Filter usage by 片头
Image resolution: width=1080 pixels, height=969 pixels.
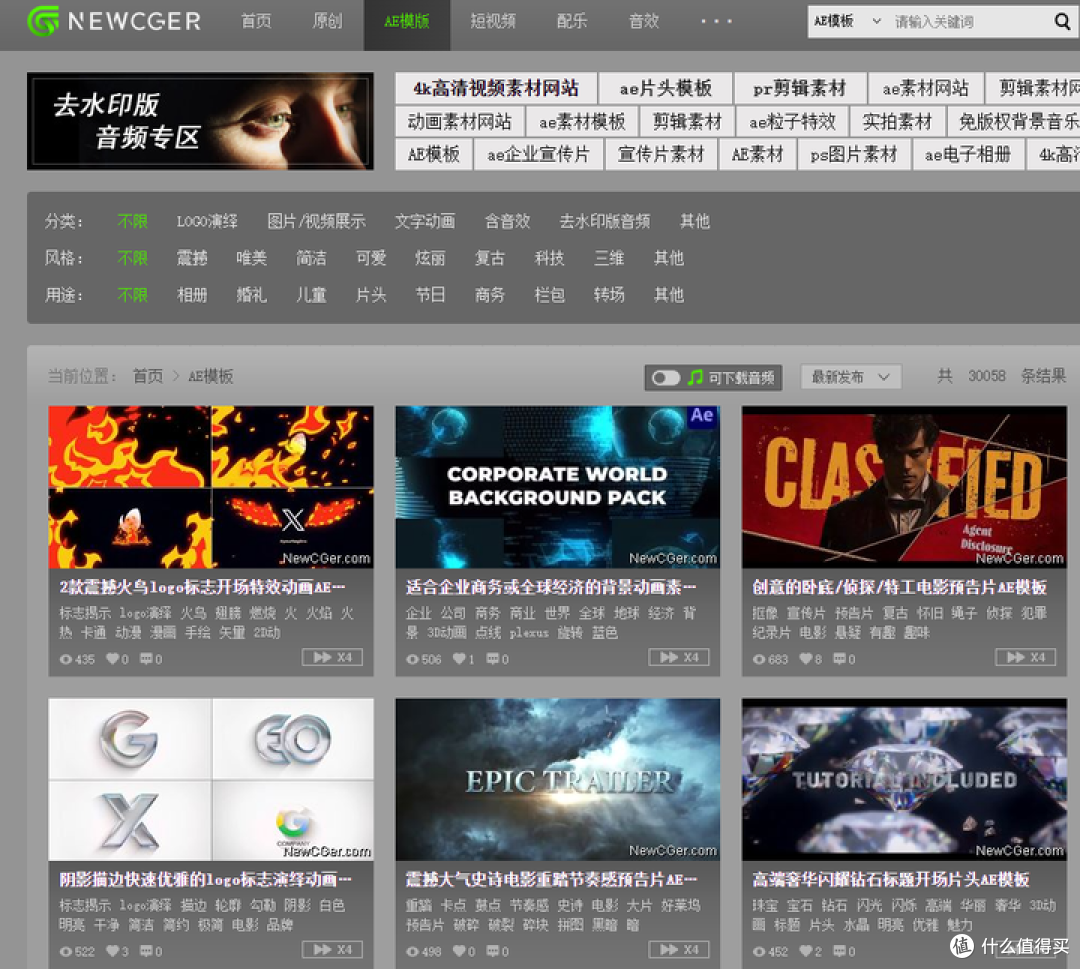click(x=371, y=295)
